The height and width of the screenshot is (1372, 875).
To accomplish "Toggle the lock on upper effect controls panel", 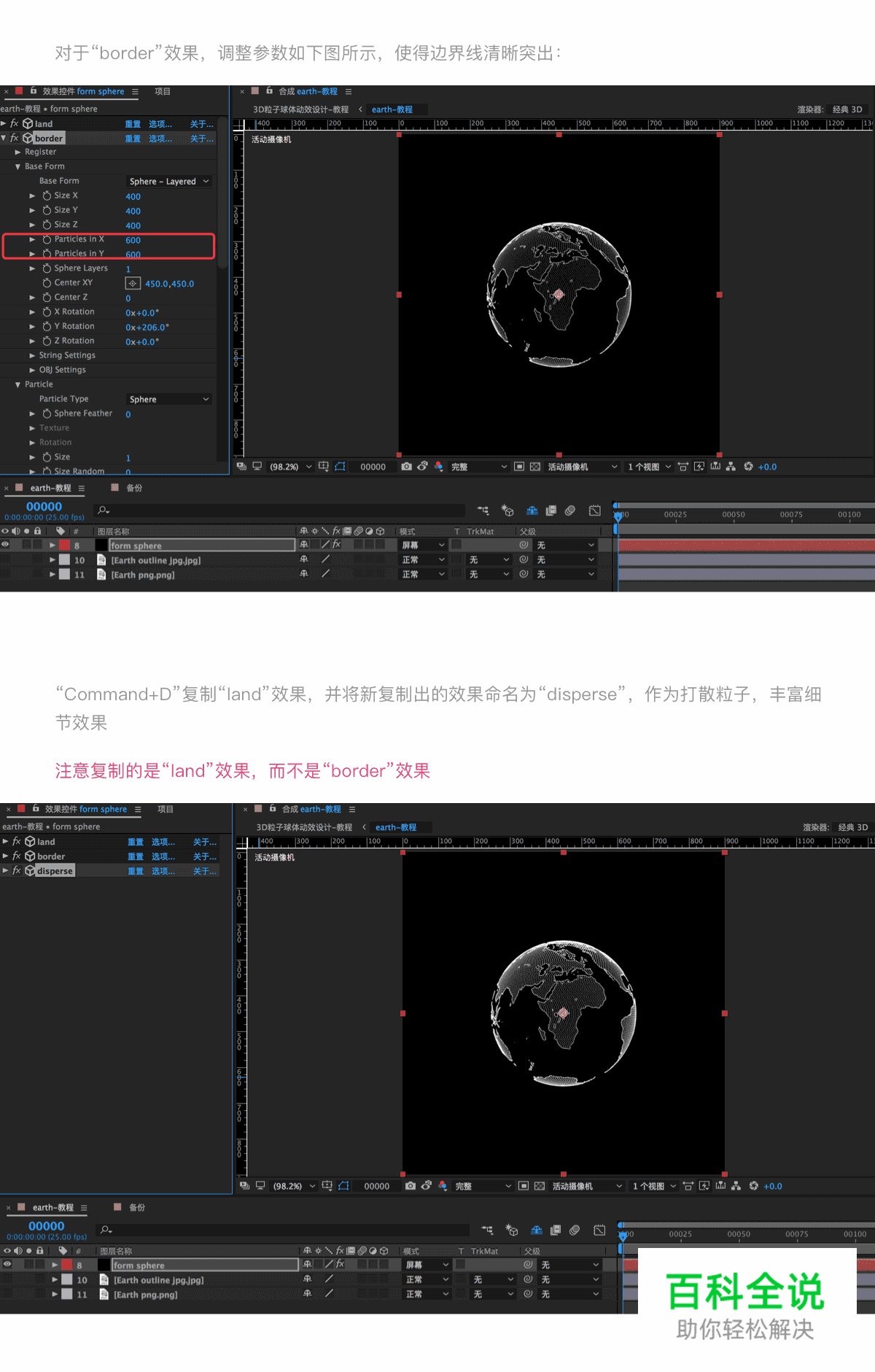I will pyautogui.click(x=34, y=91).
